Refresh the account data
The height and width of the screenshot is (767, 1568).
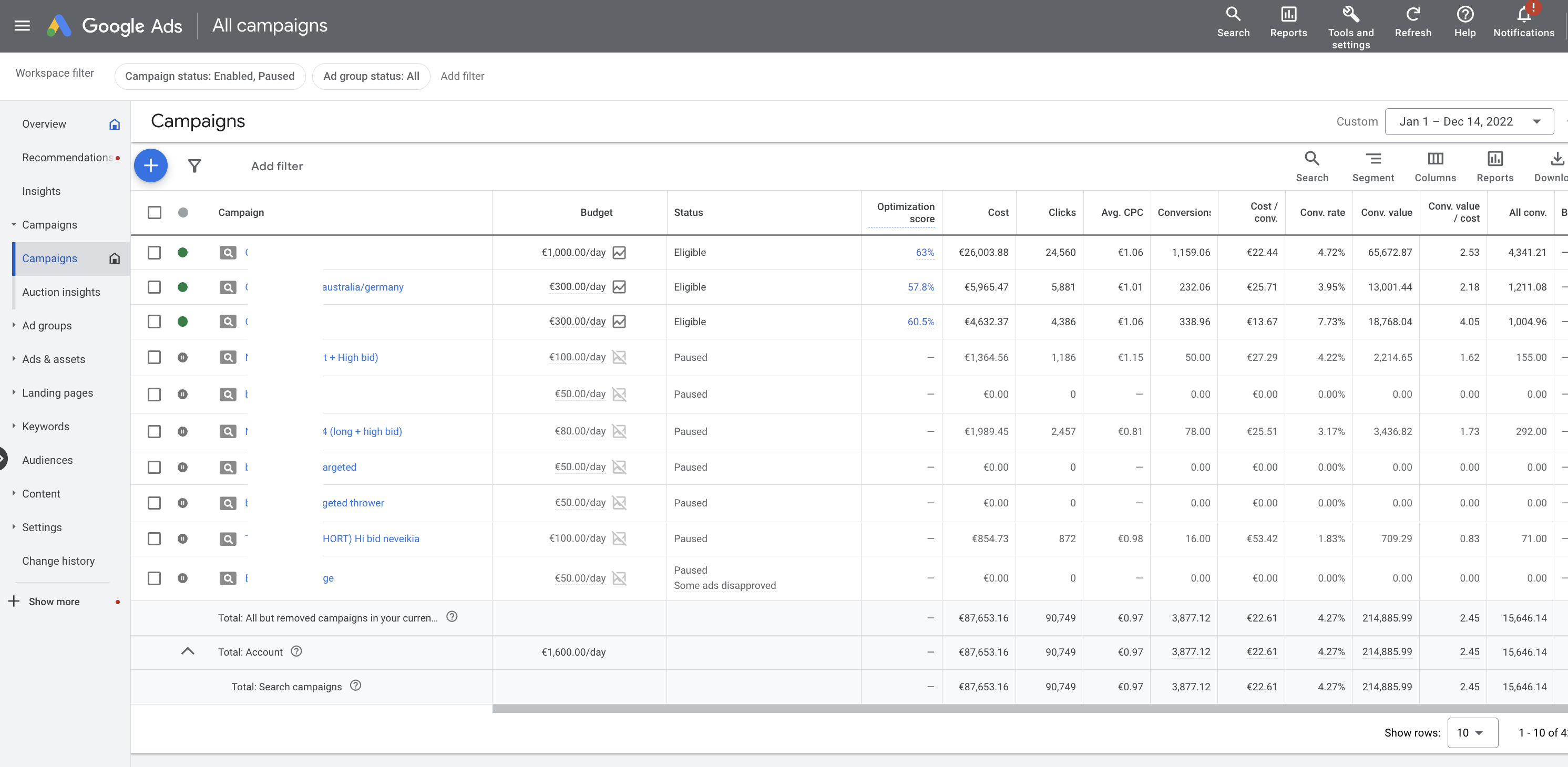point(1413,23)
